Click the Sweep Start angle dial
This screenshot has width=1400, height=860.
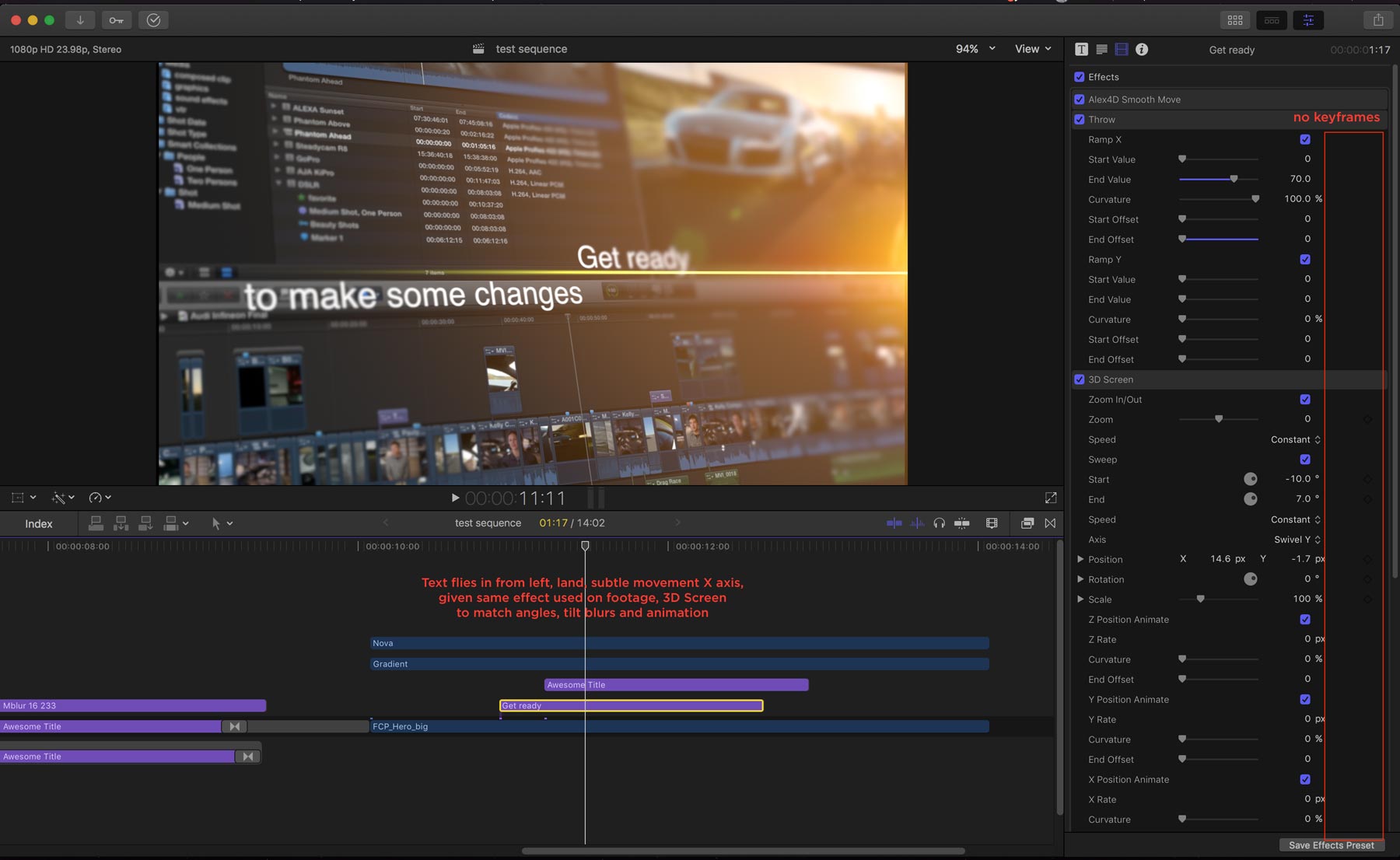click(x=1251, y=479)
